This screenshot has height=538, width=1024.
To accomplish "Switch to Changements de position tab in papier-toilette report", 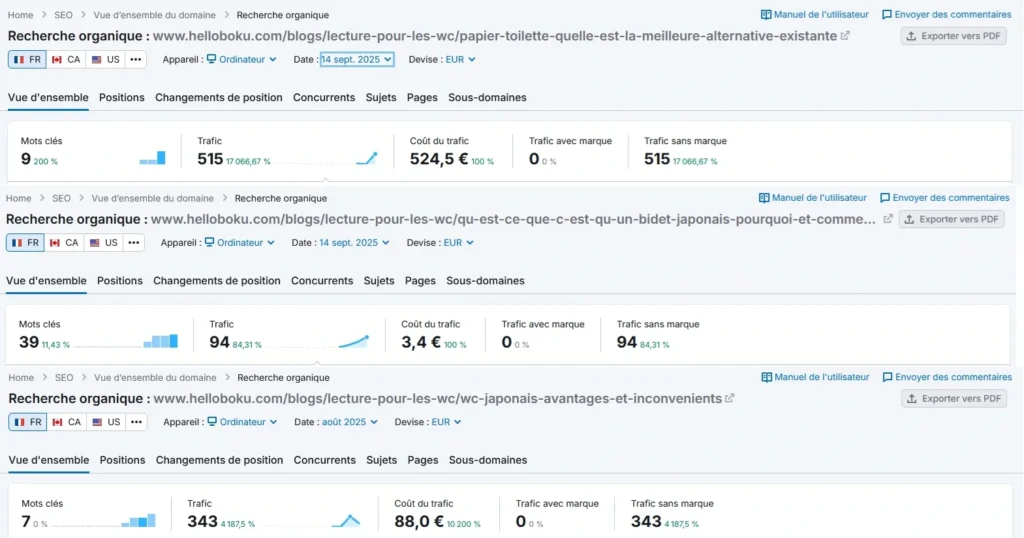I will [219, 98].
